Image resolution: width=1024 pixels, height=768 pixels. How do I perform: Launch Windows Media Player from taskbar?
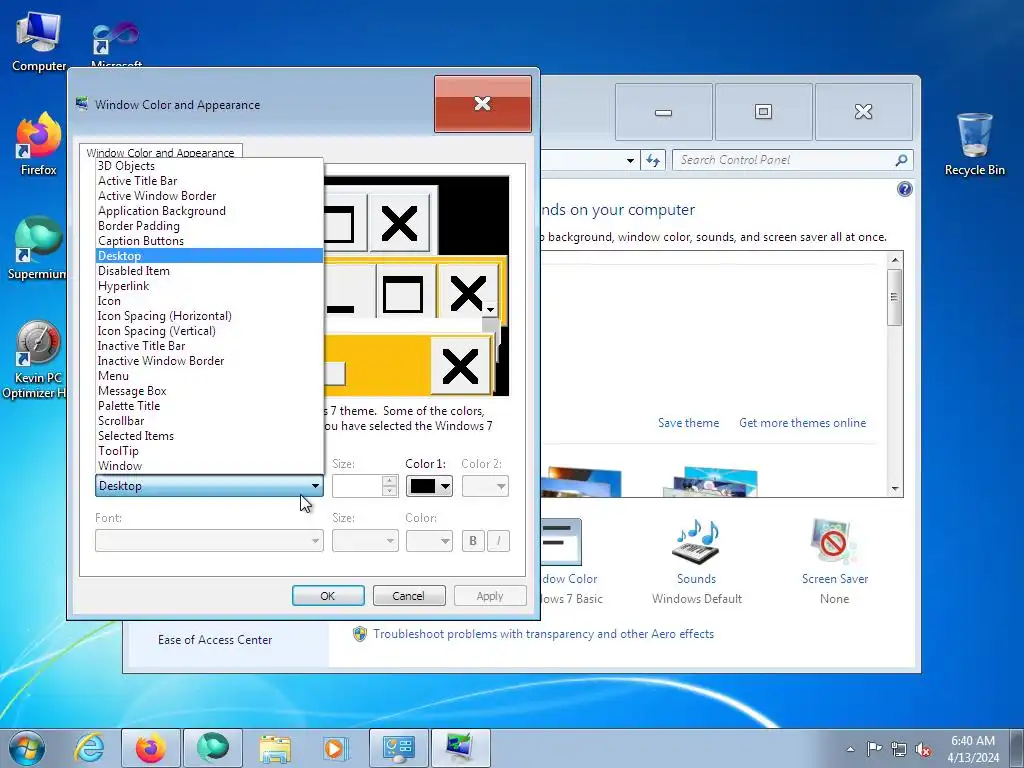point(336,748)
